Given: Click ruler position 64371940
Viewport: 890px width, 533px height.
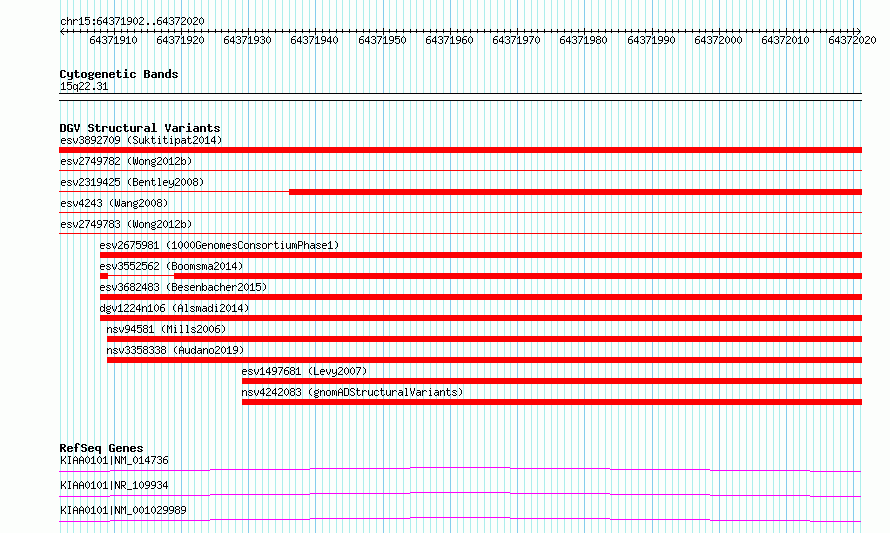Looking at the screenshot, I should [314, 40].
